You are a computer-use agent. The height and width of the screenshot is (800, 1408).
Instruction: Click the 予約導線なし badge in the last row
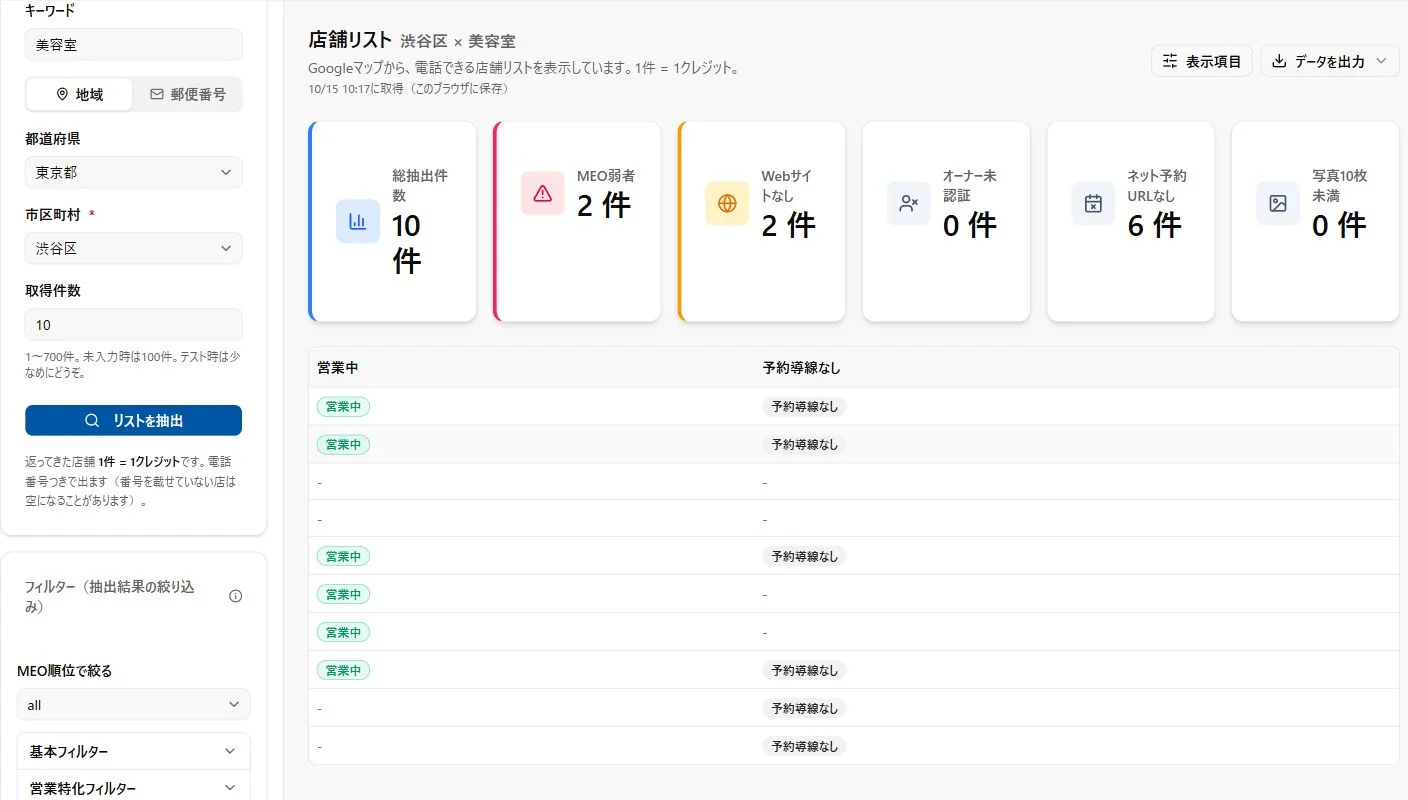click(804, 746)
